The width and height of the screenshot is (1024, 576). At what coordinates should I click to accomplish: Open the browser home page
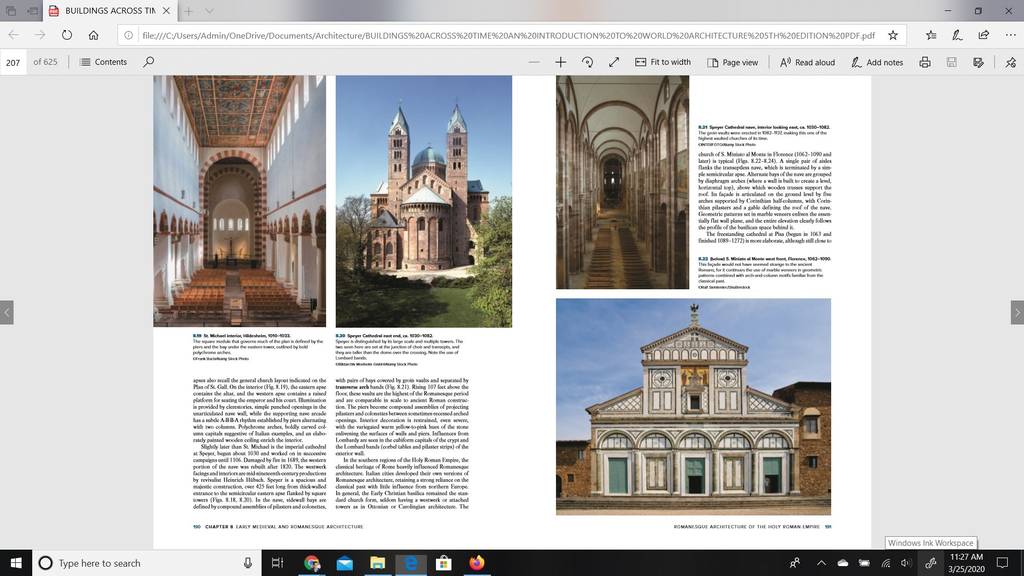pyautogui.click(x=93, y=35)
